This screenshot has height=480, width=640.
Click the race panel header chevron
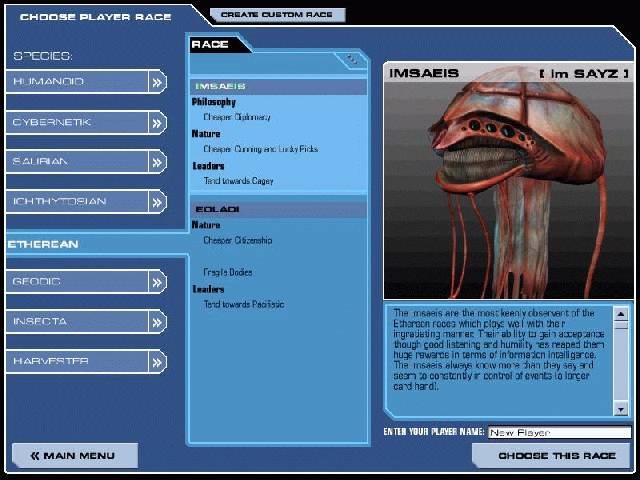point(352,59)
